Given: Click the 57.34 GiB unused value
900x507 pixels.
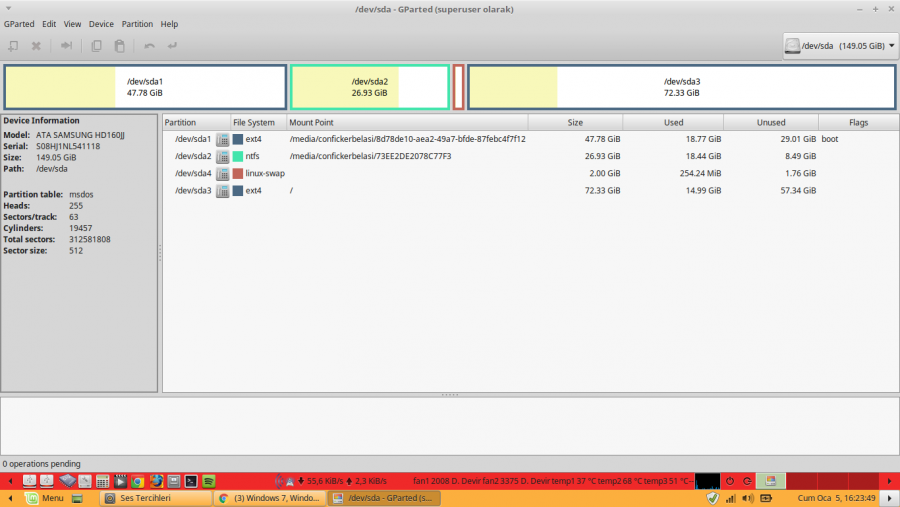Looking at the screenshot, I should click(798, 191).
